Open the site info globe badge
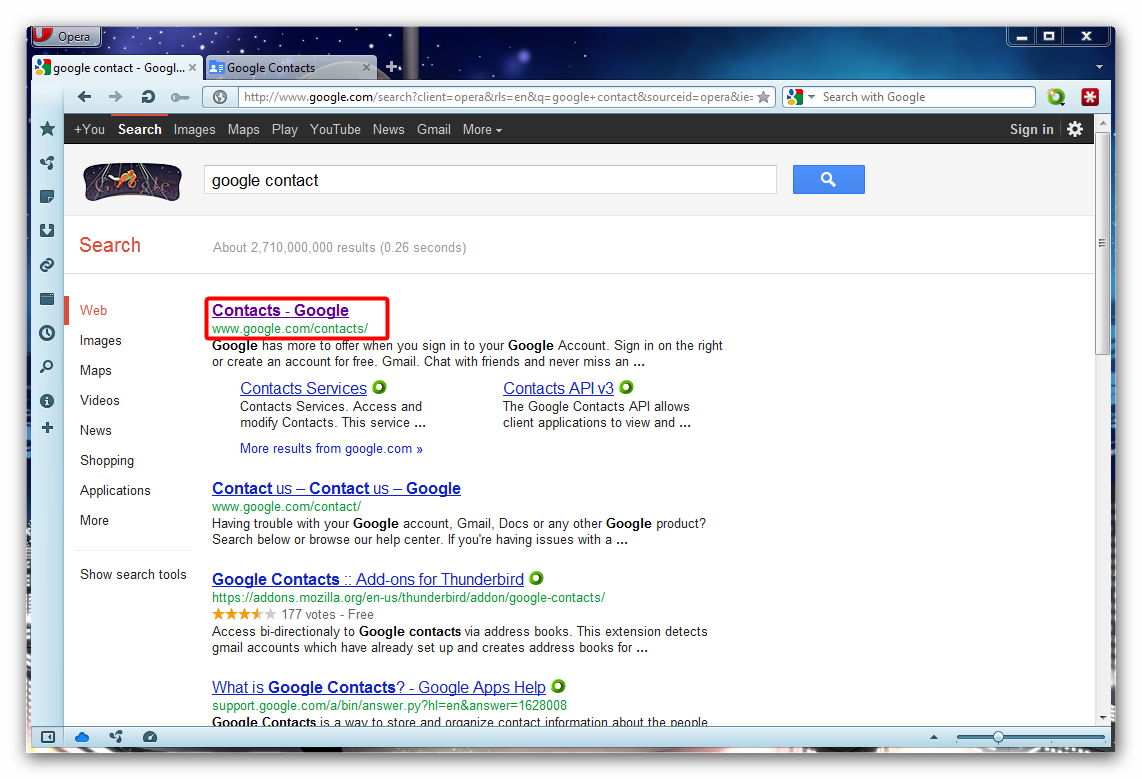This screenshot has width=1142, height=779. 220,97
